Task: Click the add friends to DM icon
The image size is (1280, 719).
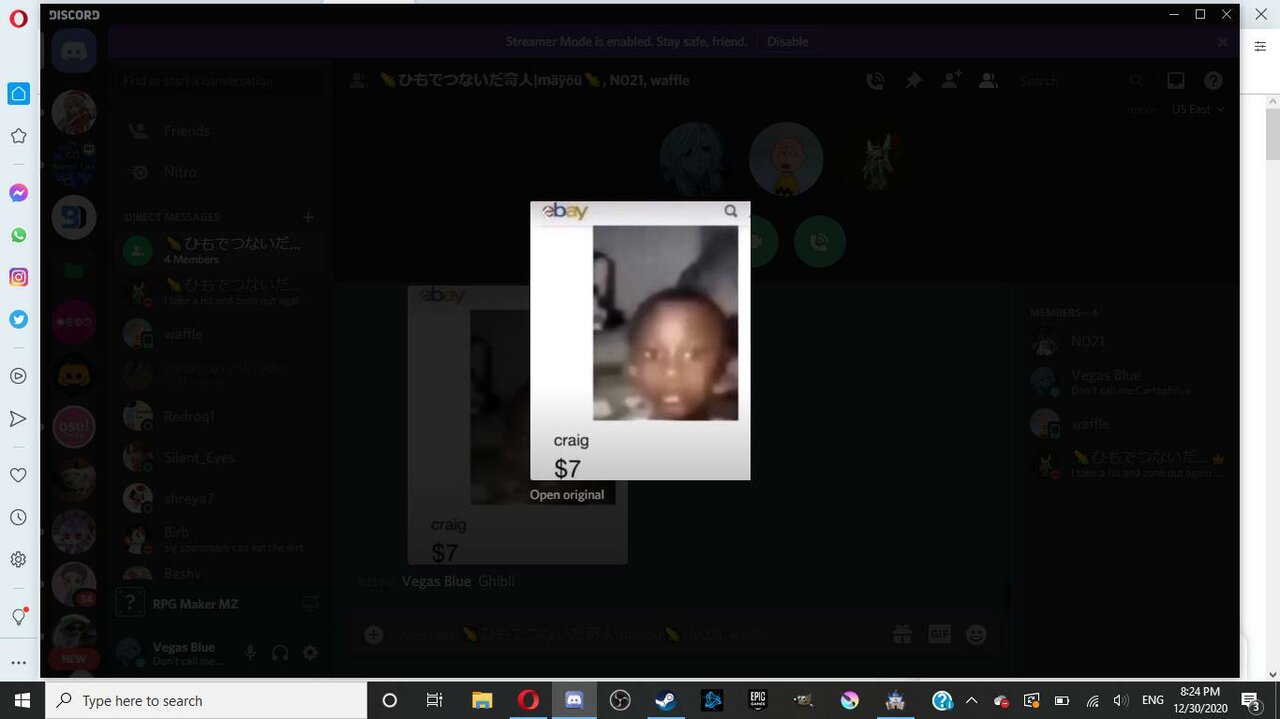Action: (x=951, y=81)
